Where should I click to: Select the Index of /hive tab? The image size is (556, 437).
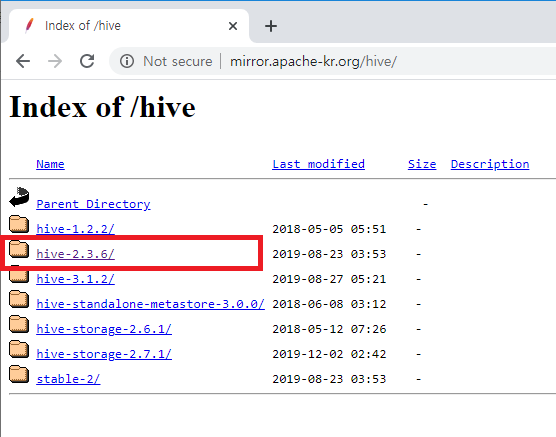pyautogui.click(x=128, y=26)
